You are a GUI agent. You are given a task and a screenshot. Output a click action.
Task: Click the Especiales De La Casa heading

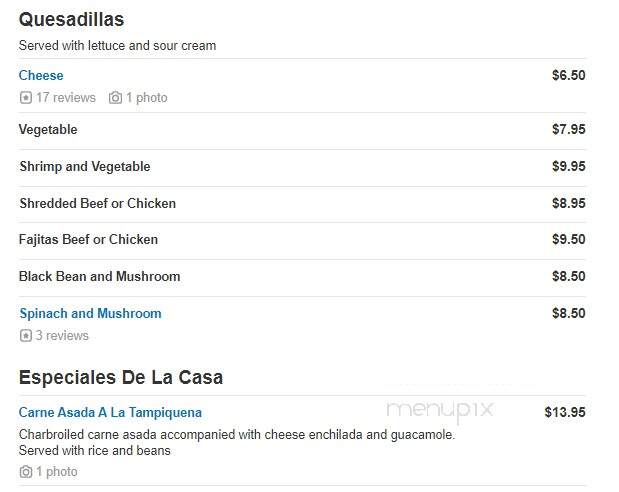coord(121,377)
